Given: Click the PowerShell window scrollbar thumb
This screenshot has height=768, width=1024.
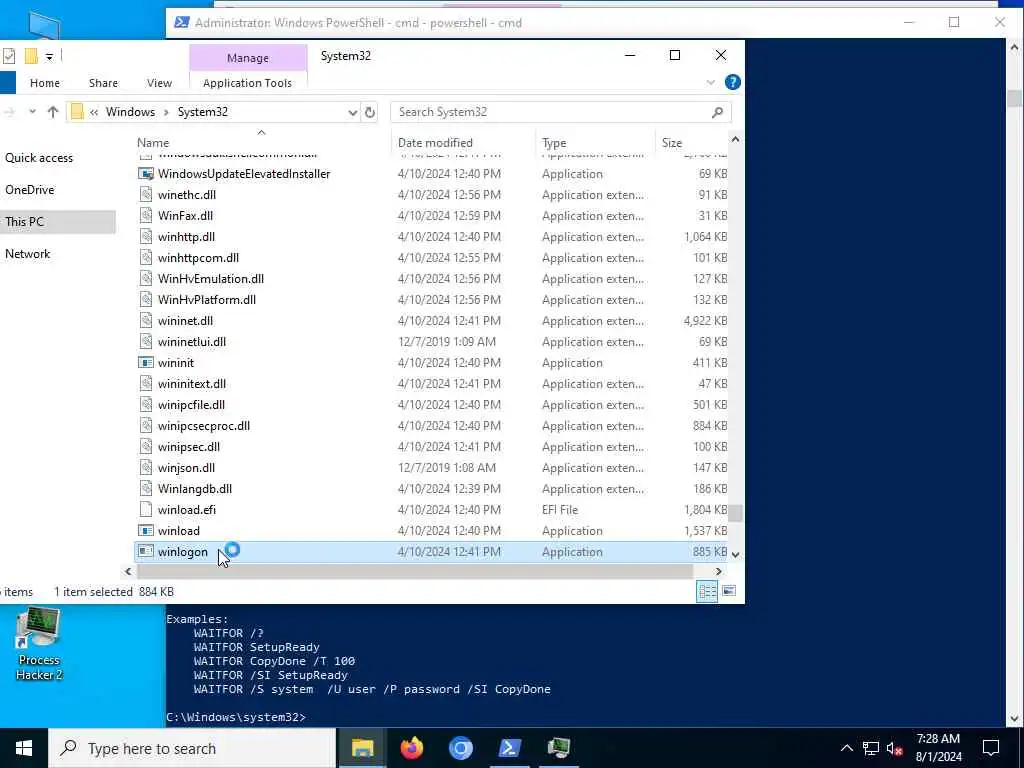Looking at the screenshot, I should click(1014, 99).
